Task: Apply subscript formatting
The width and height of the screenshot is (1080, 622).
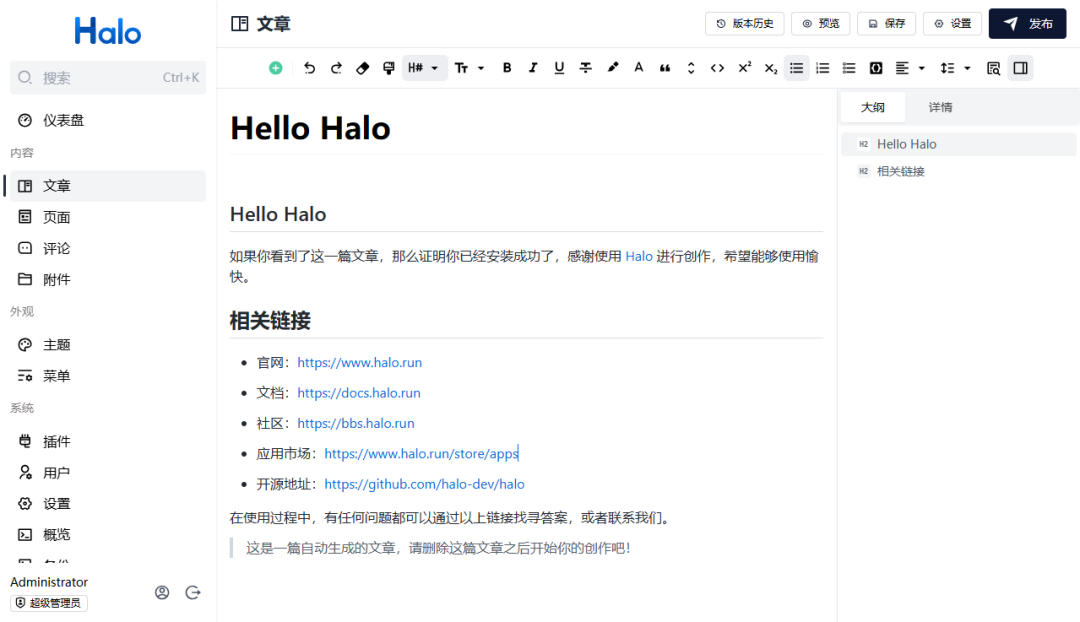Action: tap(771, 68)
